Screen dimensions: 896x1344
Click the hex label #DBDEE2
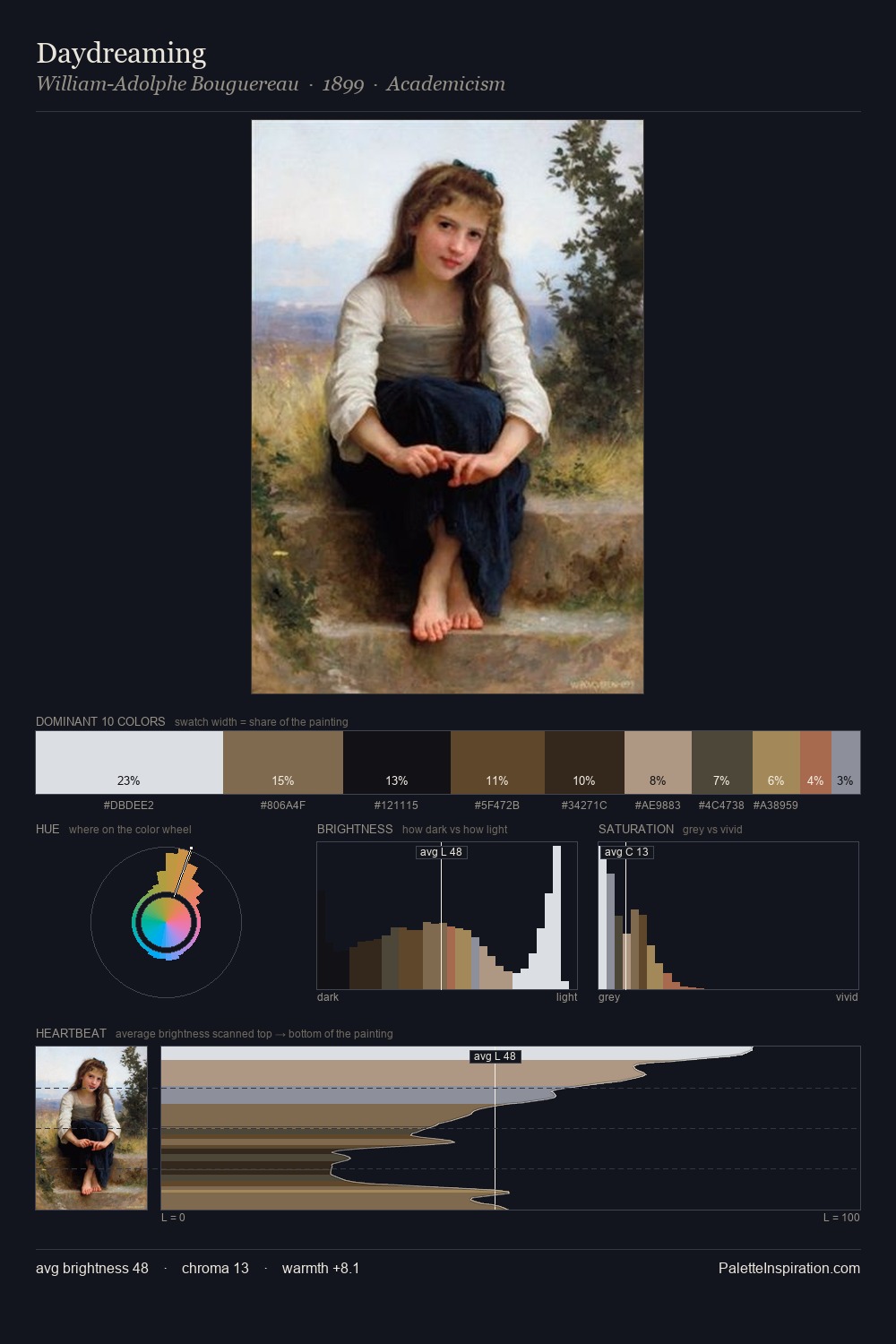[x=129, y=806]
